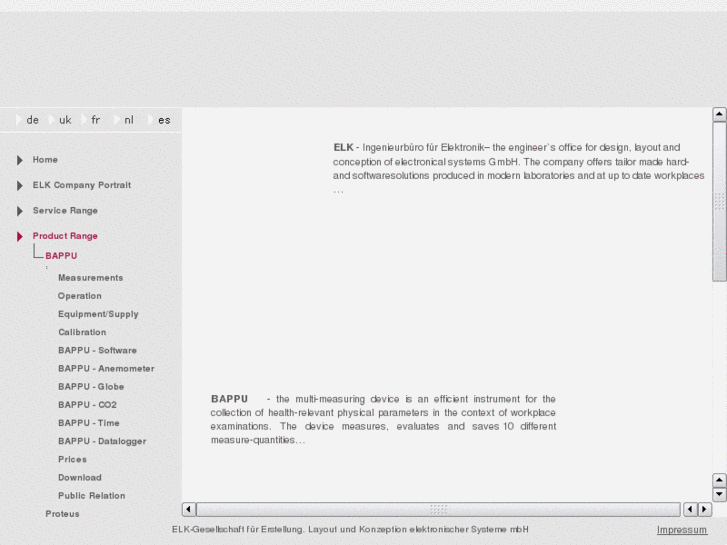Open the Measurements subpage
The height and width of the screenshot is (545, 727).
90,278
